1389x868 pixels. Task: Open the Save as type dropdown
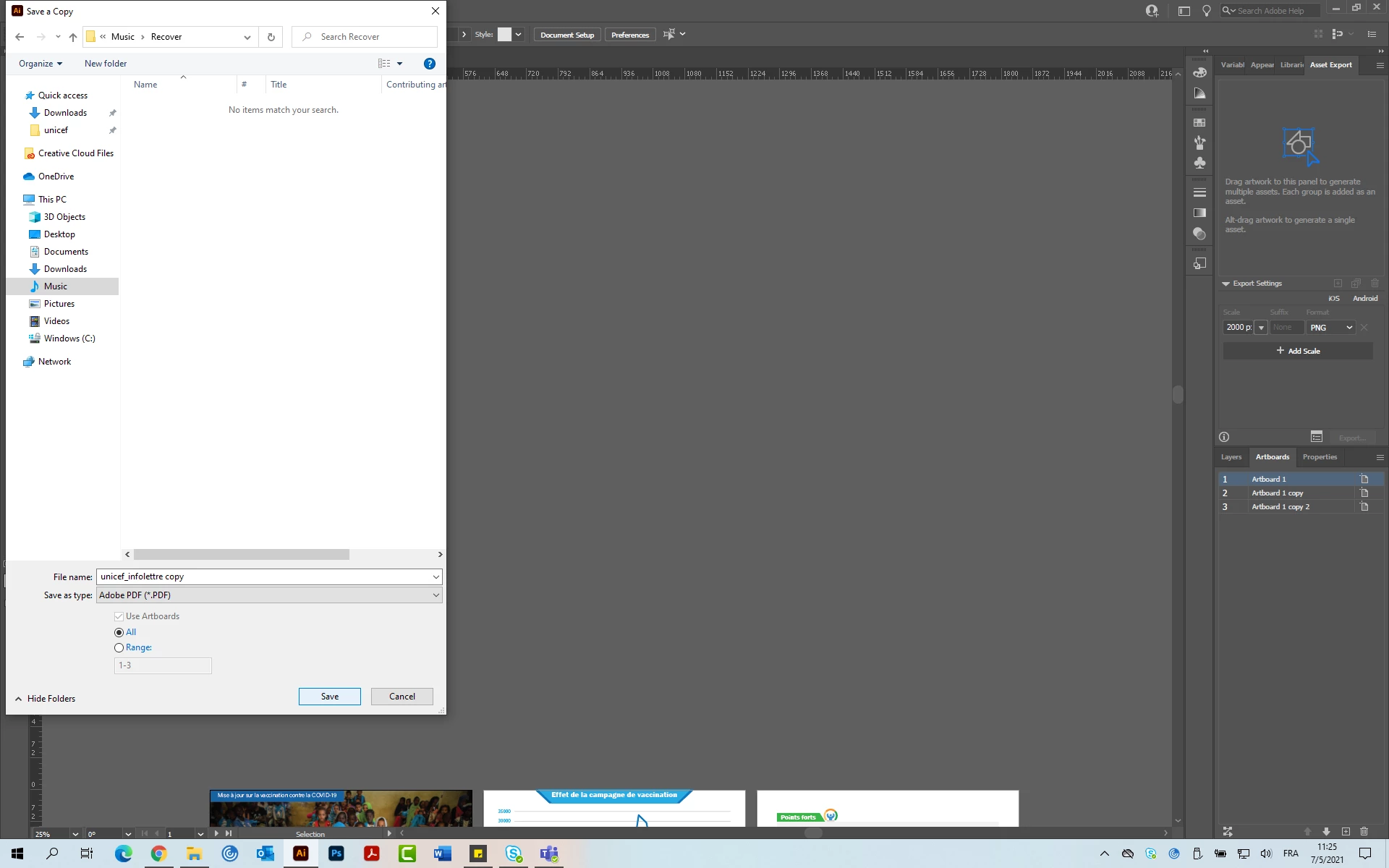pos(269,595)
